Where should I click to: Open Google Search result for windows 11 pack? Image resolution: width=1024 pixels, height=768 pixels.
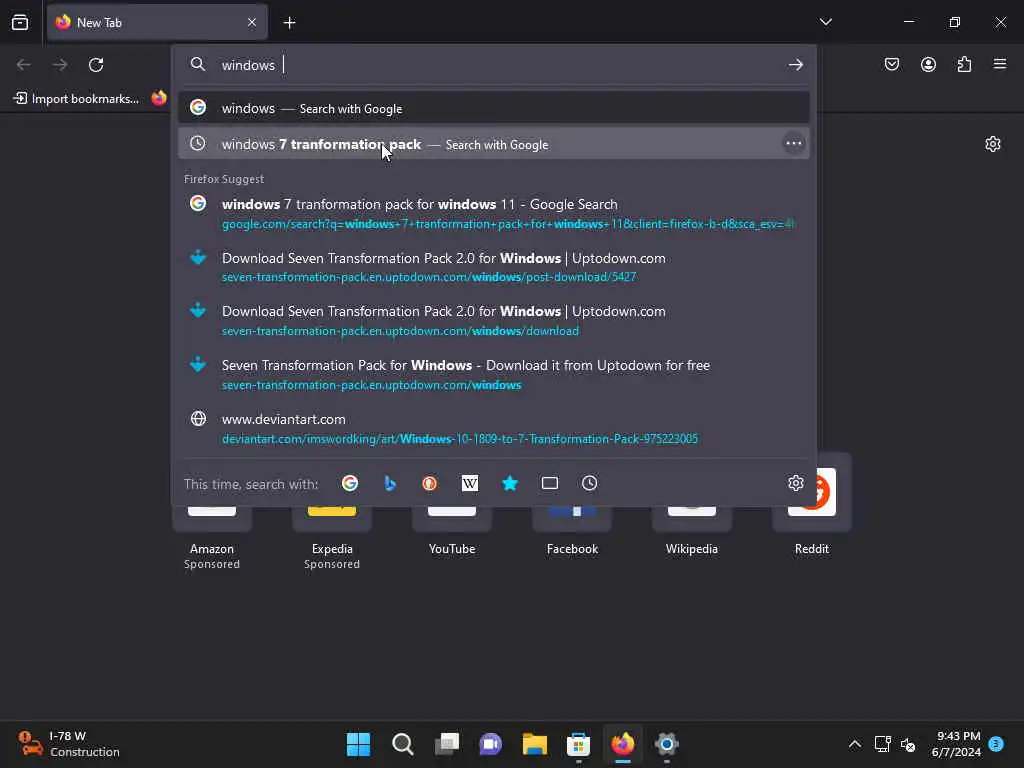tap(494, 213)
